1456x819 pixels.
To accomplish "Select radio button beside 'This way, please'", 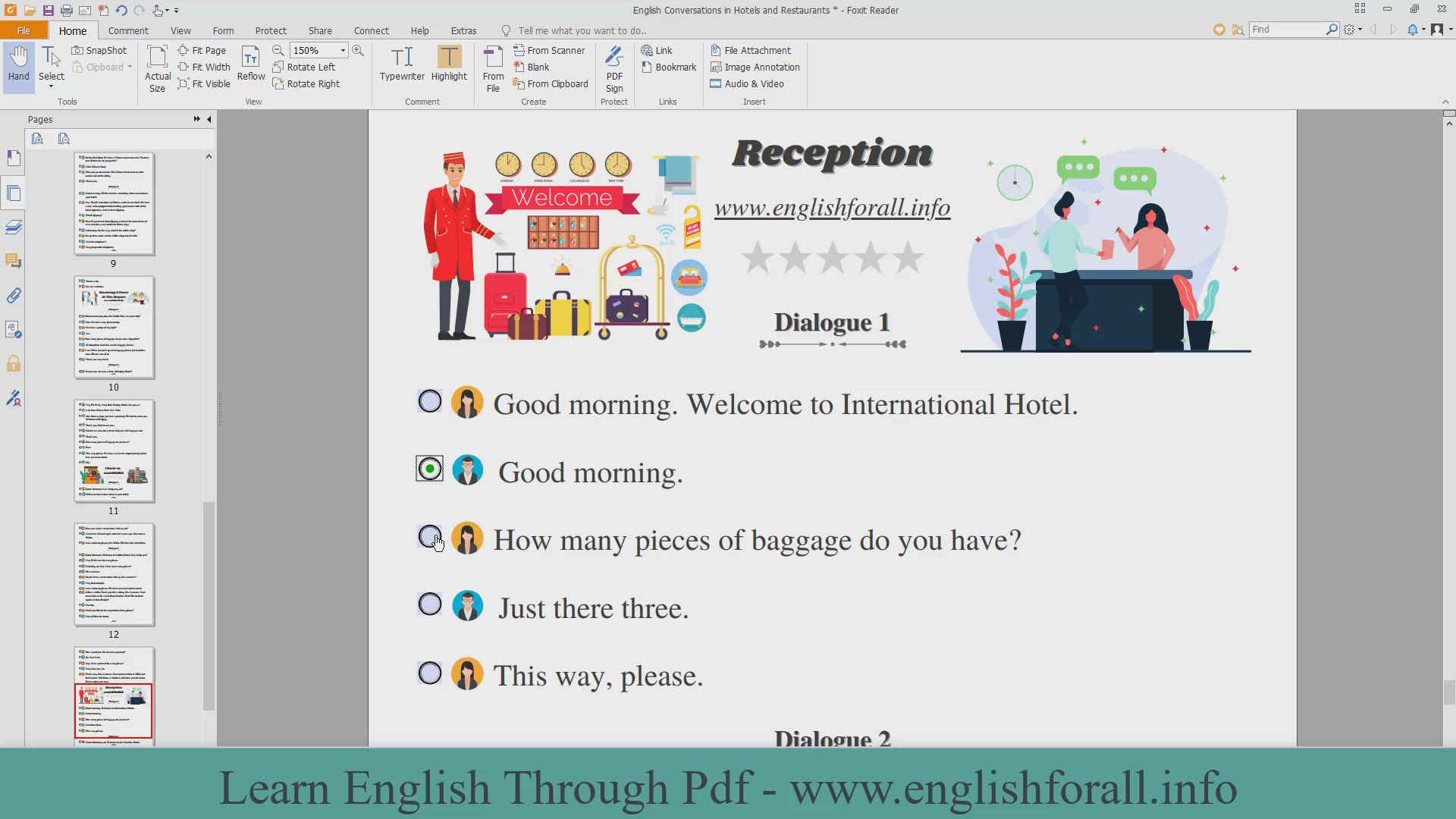I will 430,673.
